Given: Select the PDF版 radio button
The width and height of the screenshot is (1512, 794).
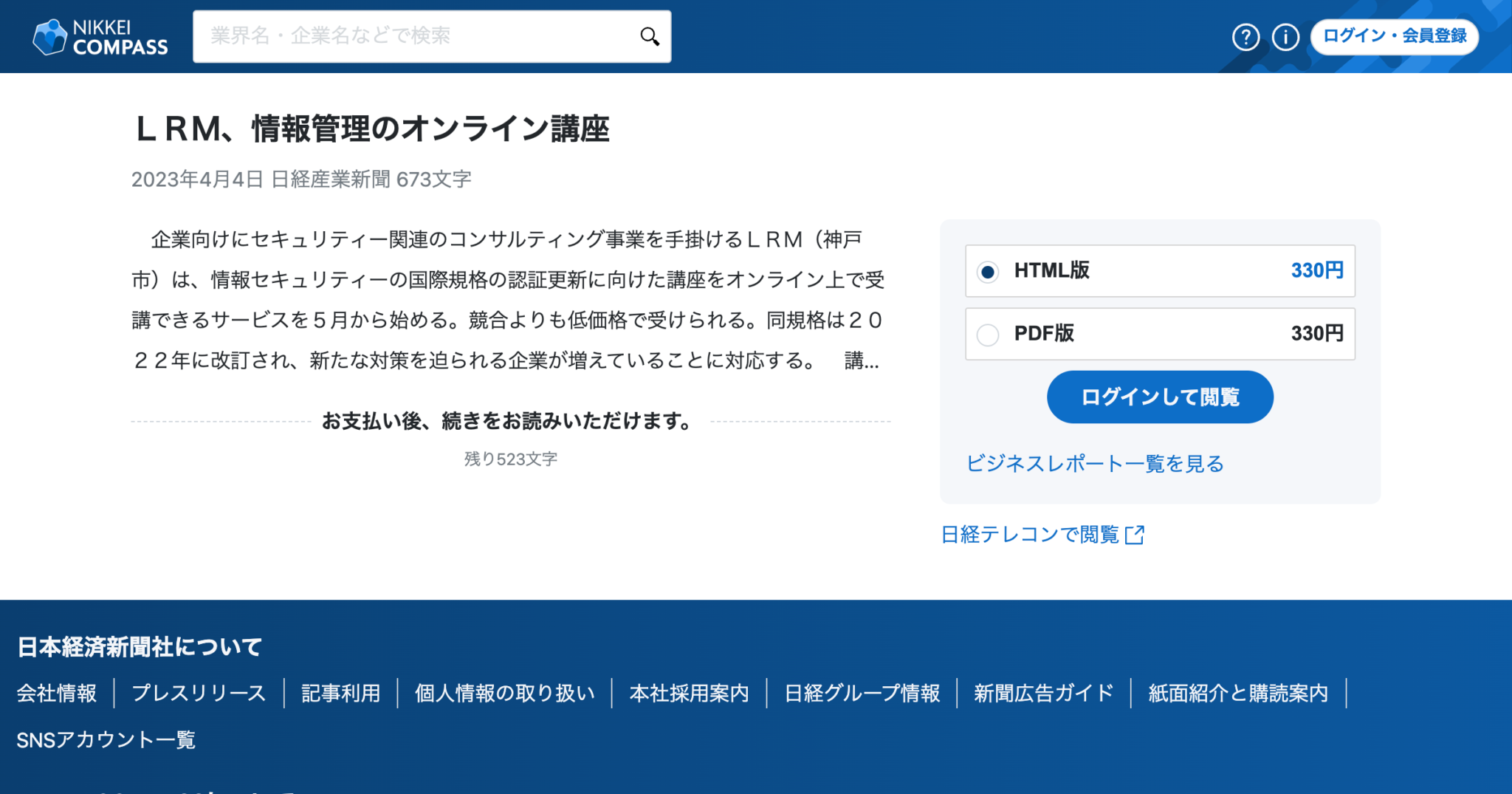Looking at the screenshot, I should tap(988, 335).
